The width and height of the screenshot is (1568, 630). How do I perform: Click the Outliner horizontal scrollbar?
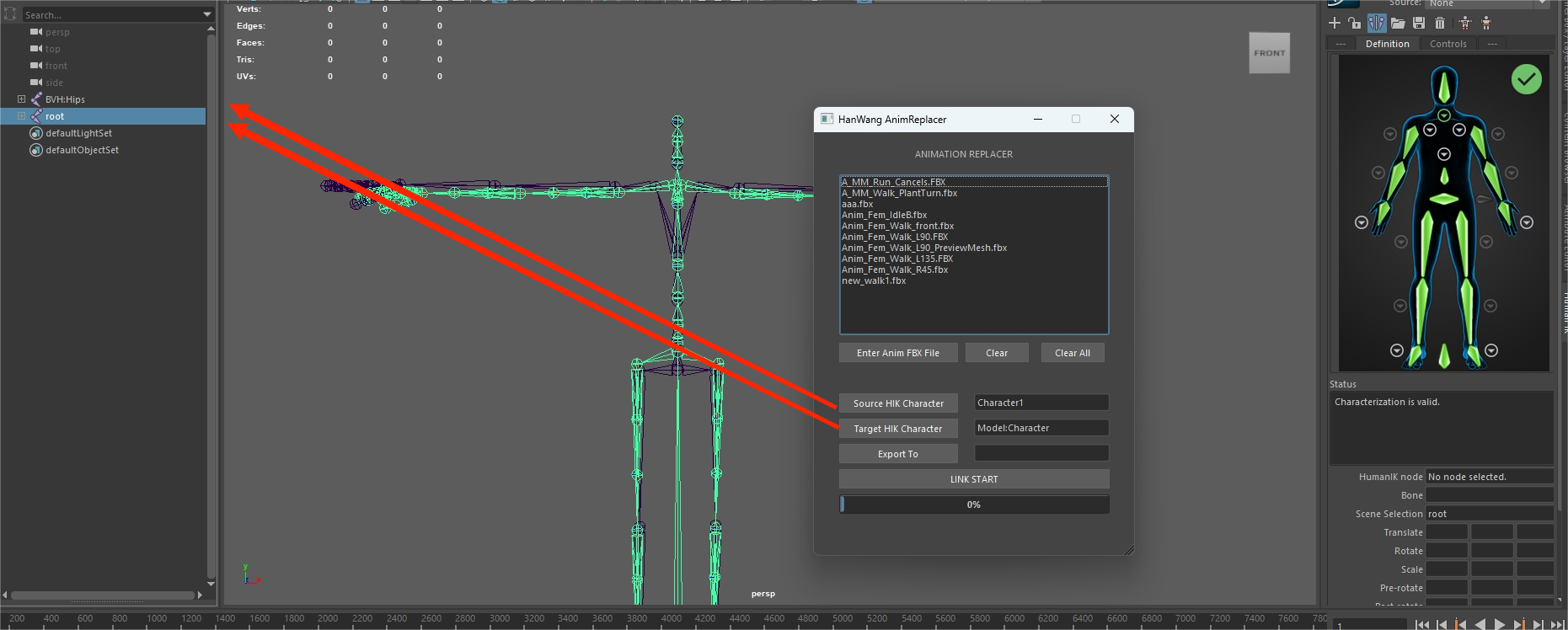(102, 595)
